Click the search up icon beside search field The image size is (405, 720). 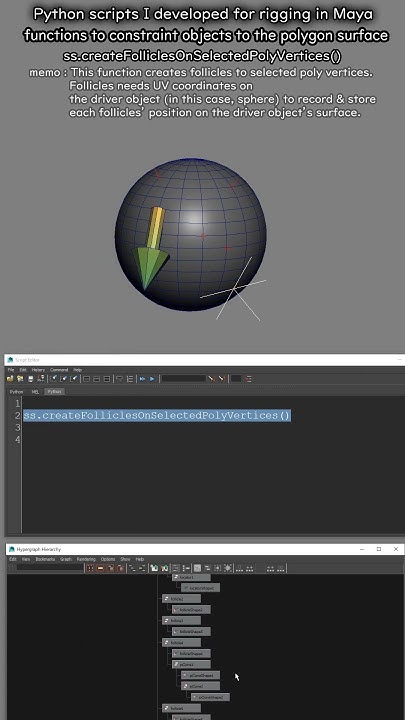point(221,379)
